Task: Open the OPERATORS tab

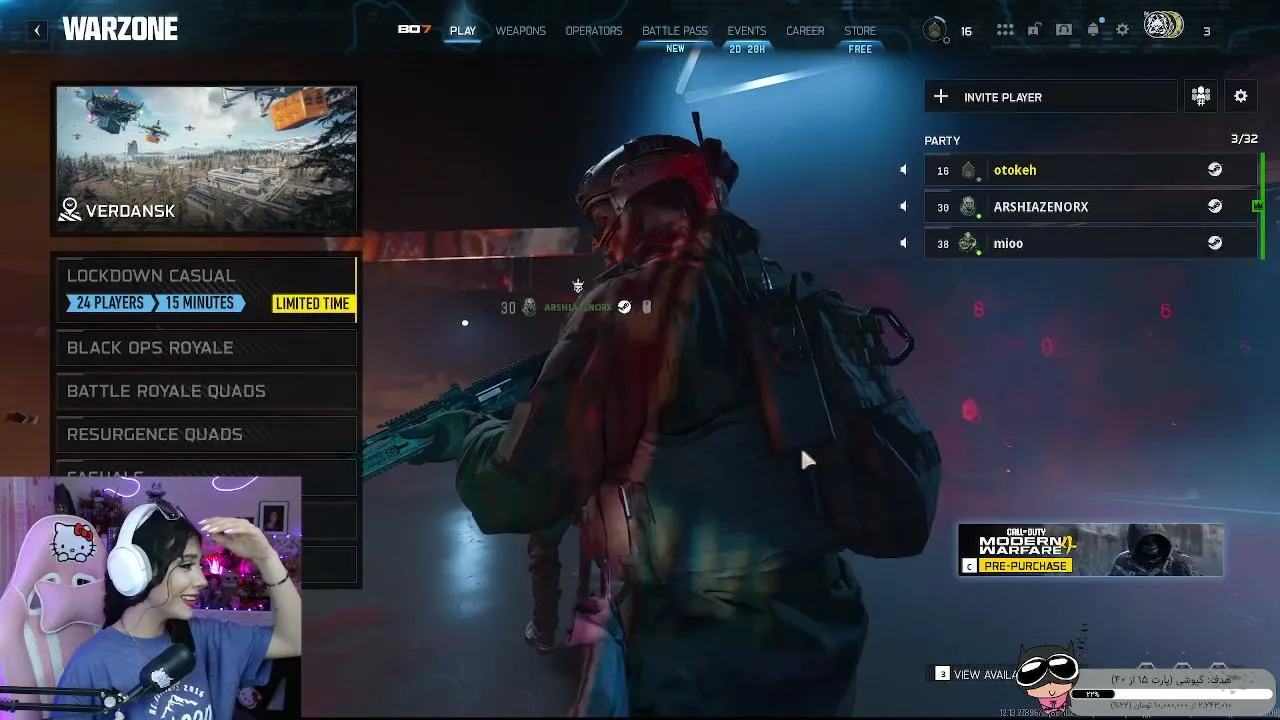Action: [x=594, y=31]
